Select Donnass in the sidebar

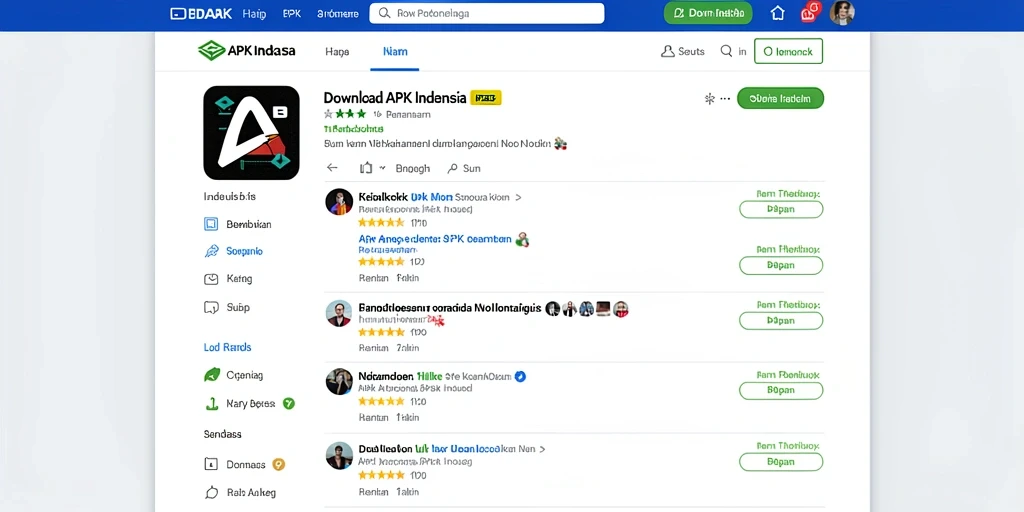coord(235,464)
